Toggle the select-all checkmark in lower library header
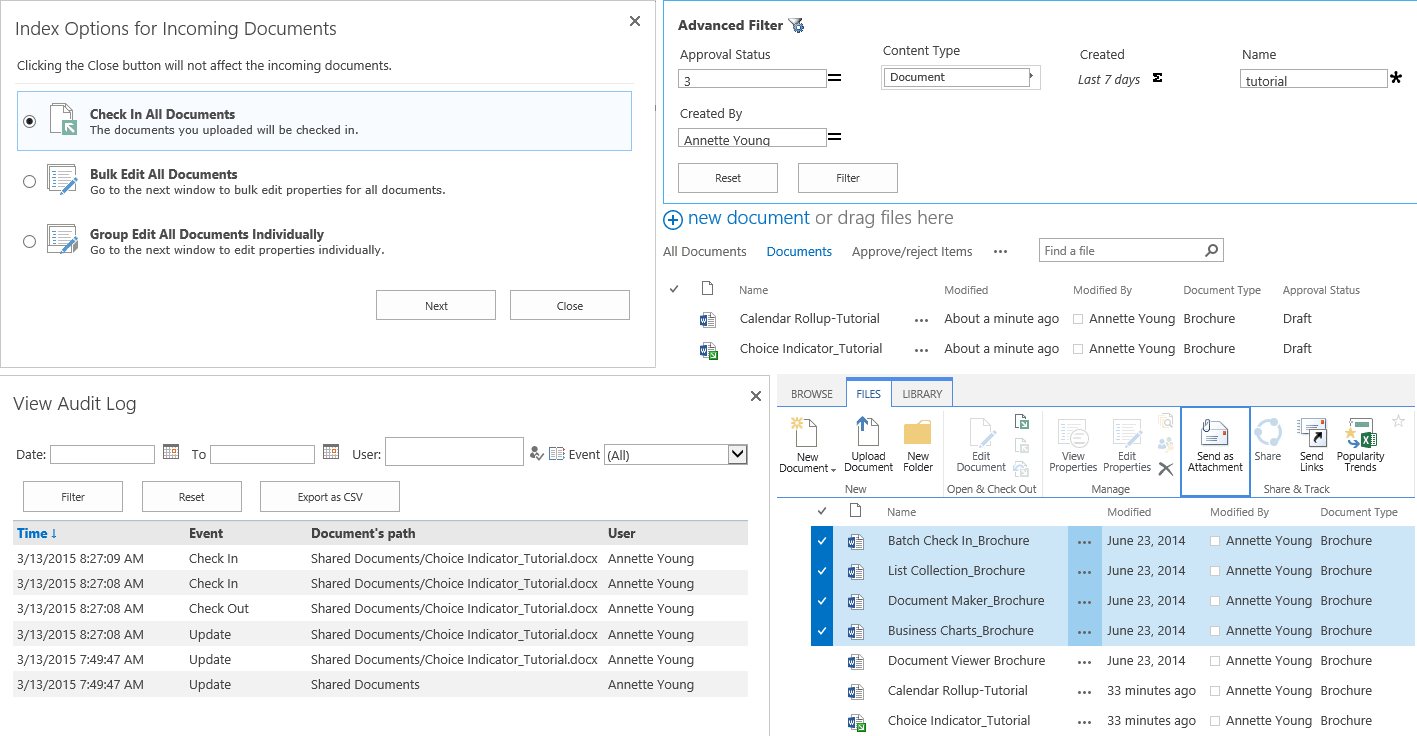This screenshot has height=736, width=1417. point(822,511)
